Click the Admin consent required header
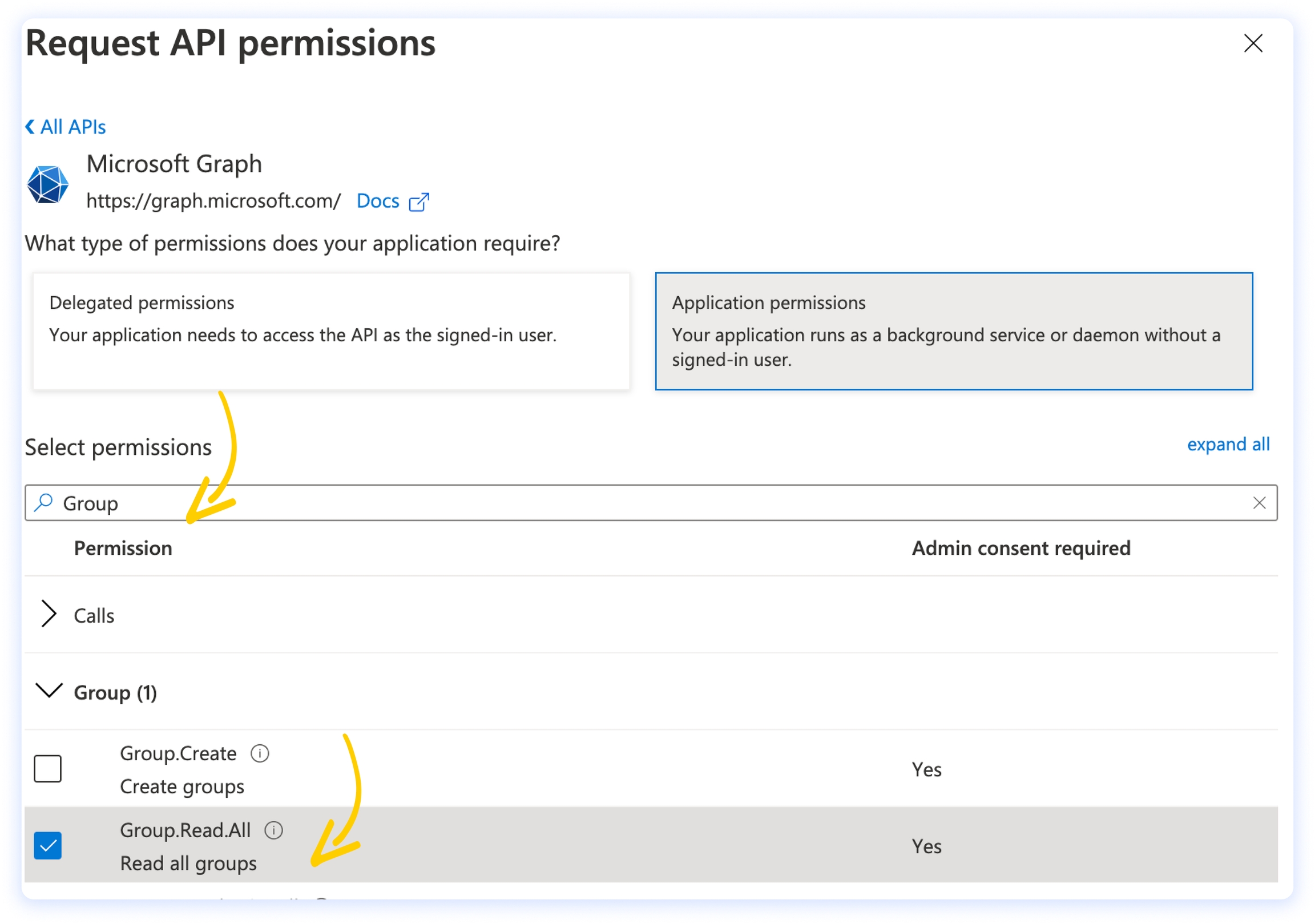1315x924 pixels. [1021, 548]
